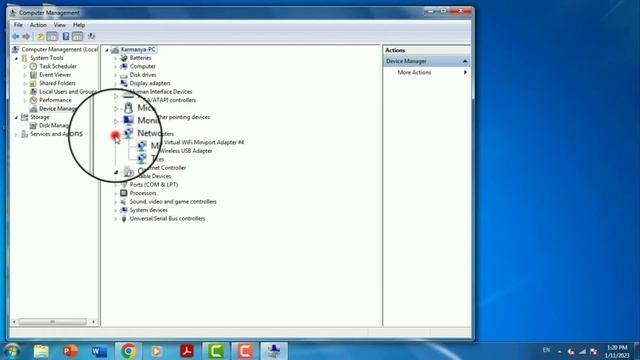Click the console tree horizontal scrollbar thumb

[52, 322]
